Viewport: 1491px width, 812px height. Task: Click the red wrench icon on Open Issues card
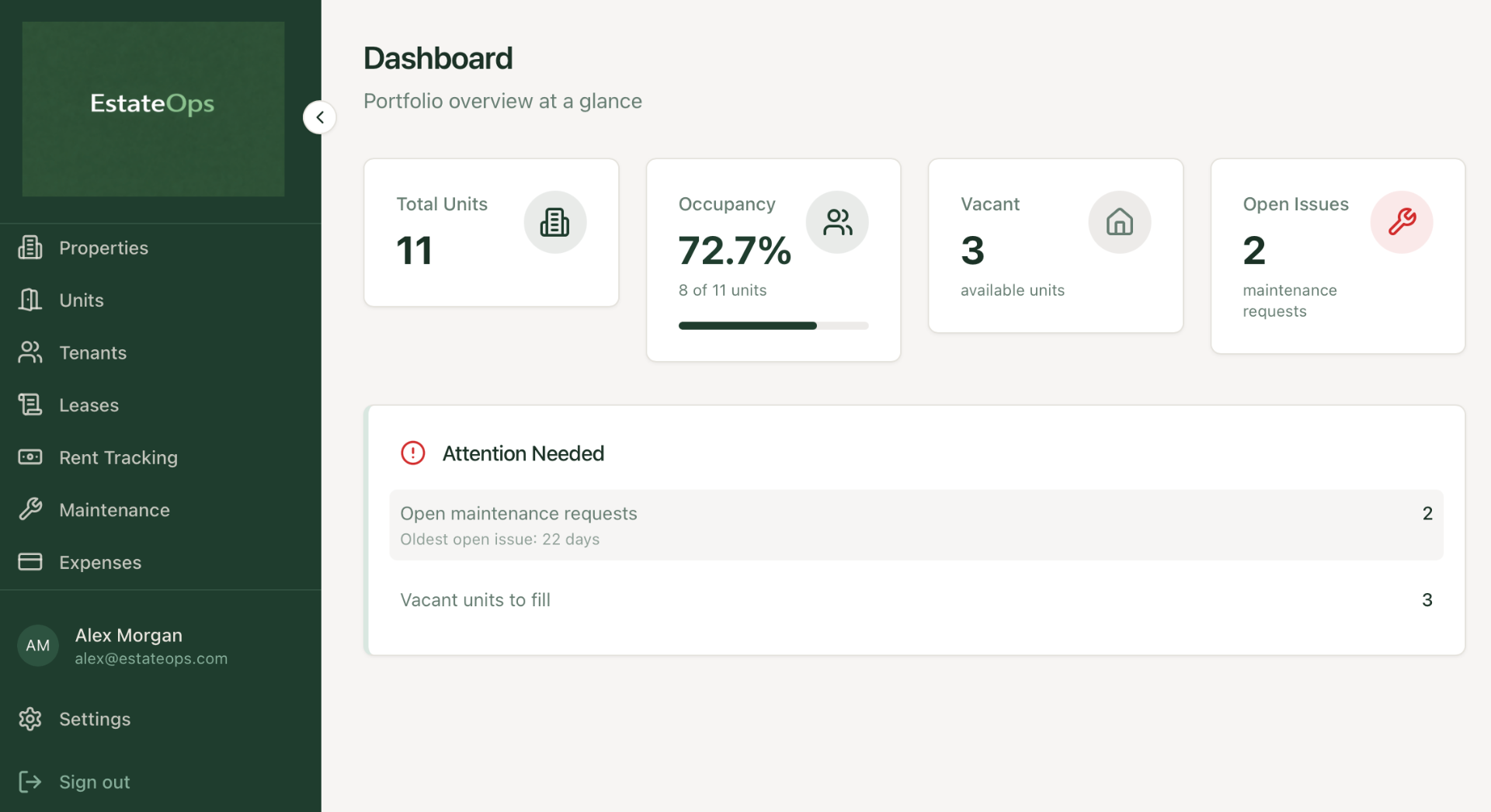[1402, 222]
